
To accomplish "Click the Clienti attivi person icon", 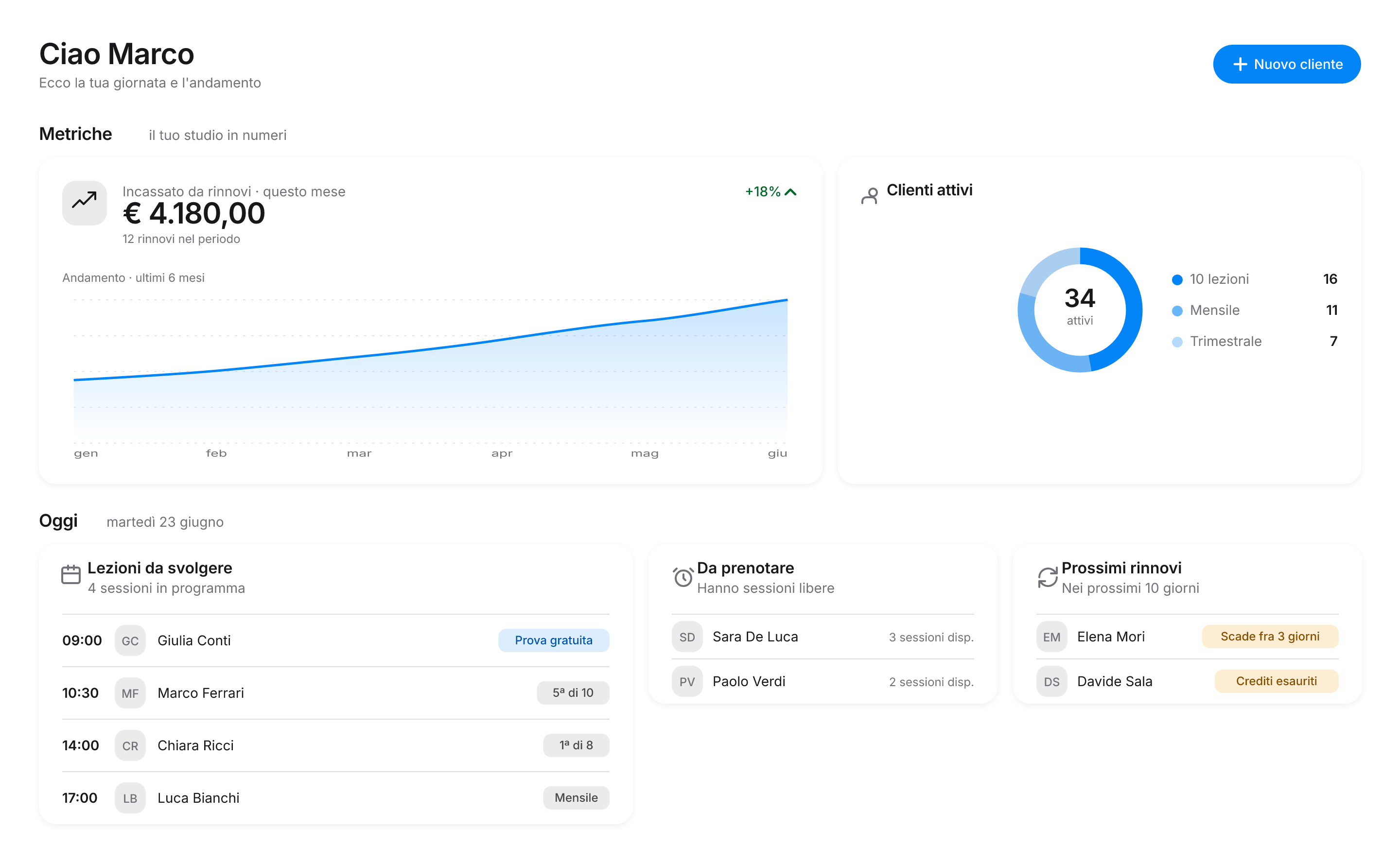I will tap(869, 196).
